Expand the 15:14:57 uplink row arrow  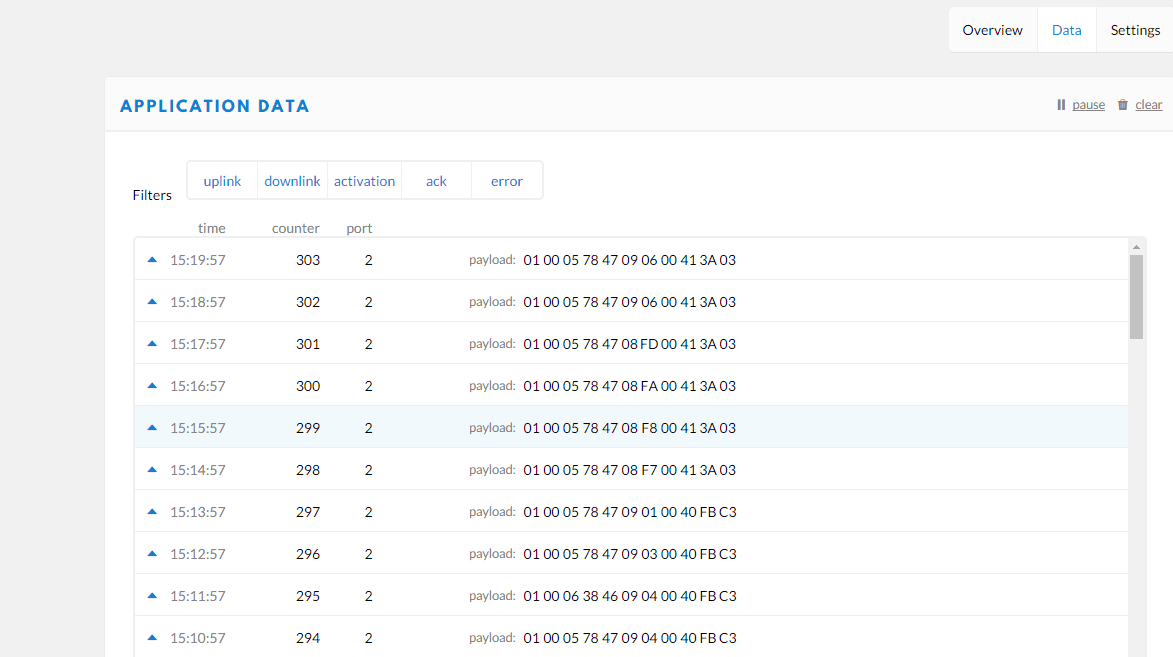[x=152, y=469]
